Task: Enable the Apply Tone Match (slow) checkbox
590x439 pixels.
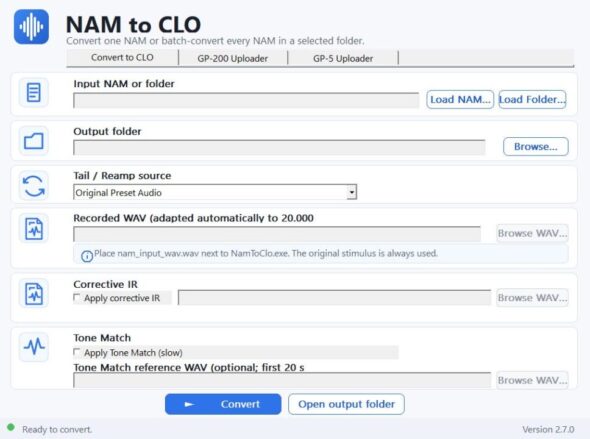Action: point(77,352)
